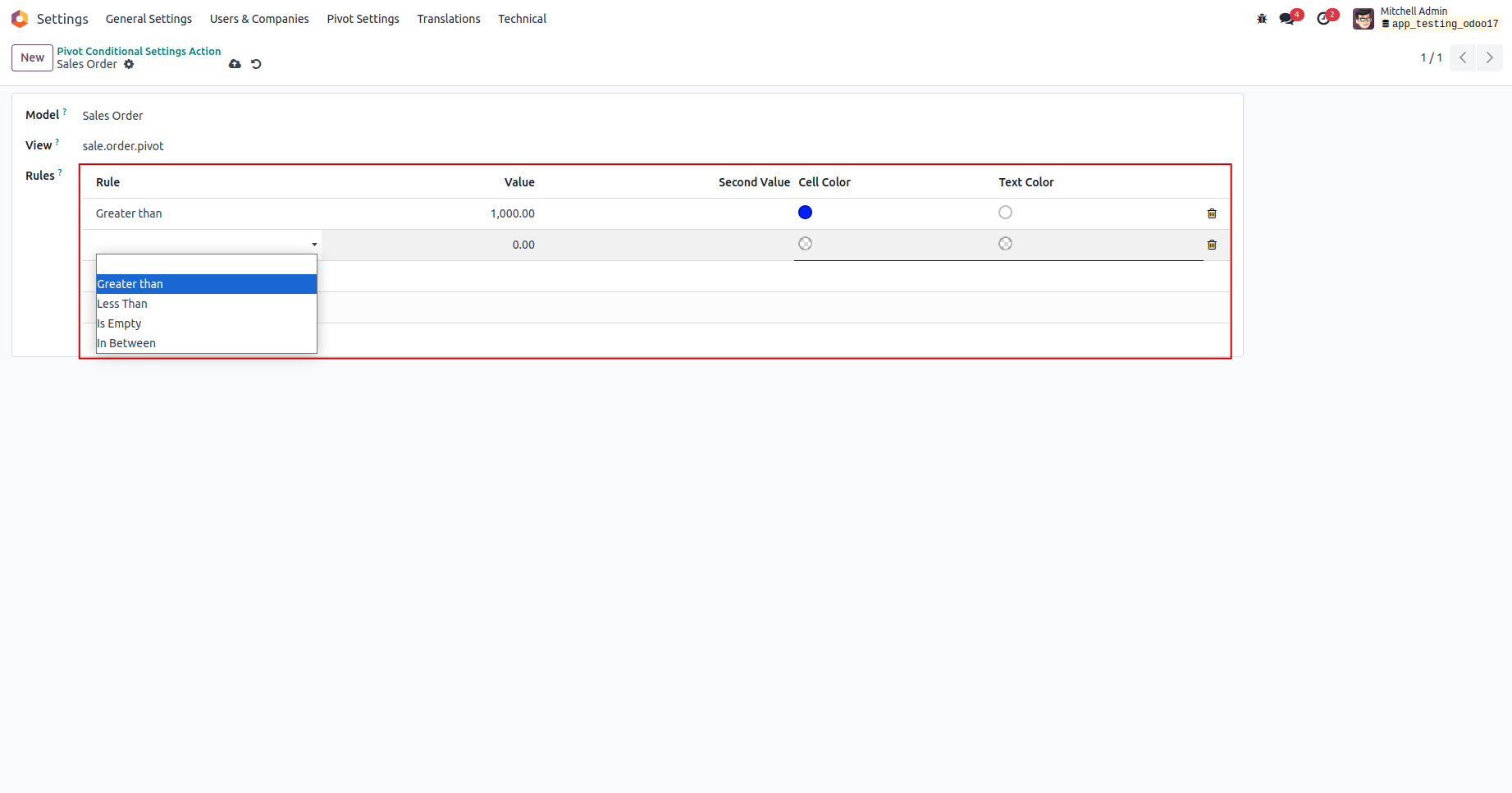Image resolution: width=1512 pixels, height=793 pixels.
Task: Open help tooltip next to Model label
Action: pos(65,112)
